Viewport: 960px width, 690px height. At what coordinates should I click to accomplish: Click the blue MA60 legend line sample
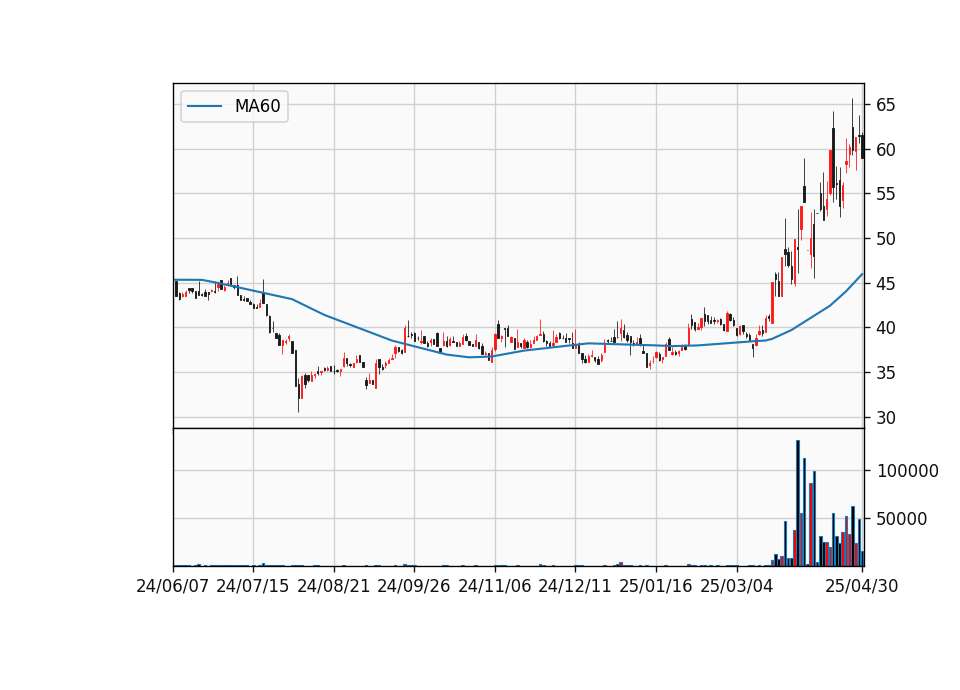[204, 106]
